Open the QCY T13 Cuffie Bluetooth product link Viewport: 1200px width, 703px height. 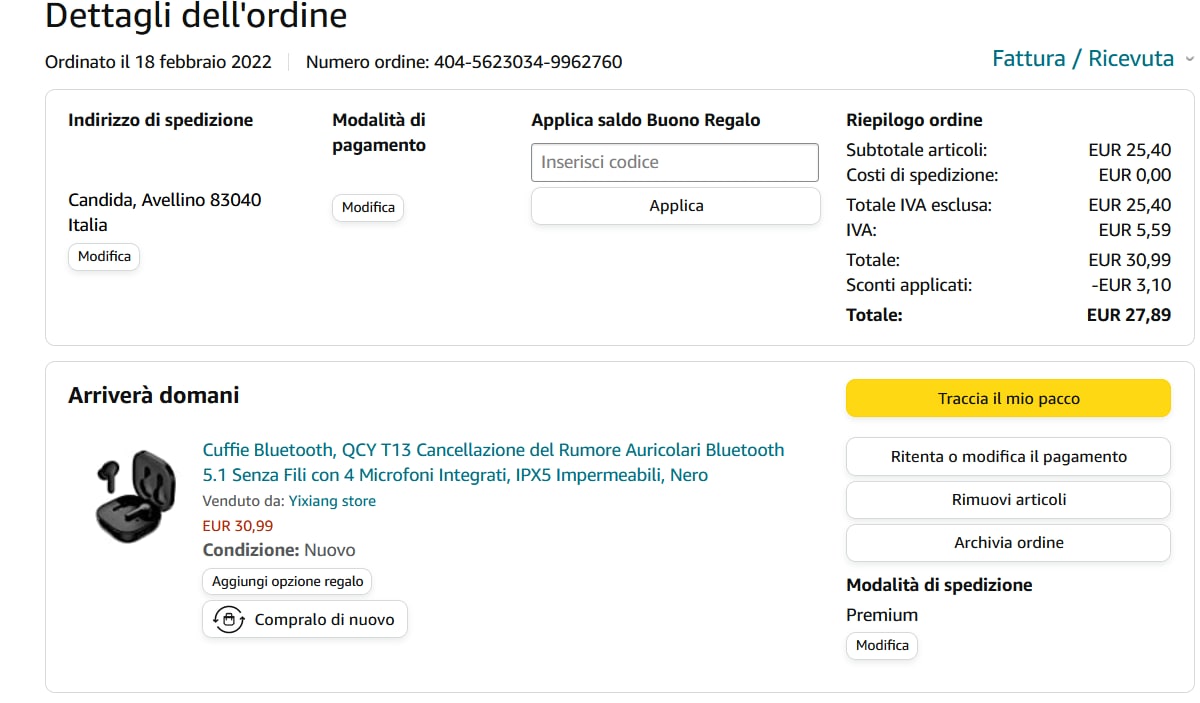[493, 462]
